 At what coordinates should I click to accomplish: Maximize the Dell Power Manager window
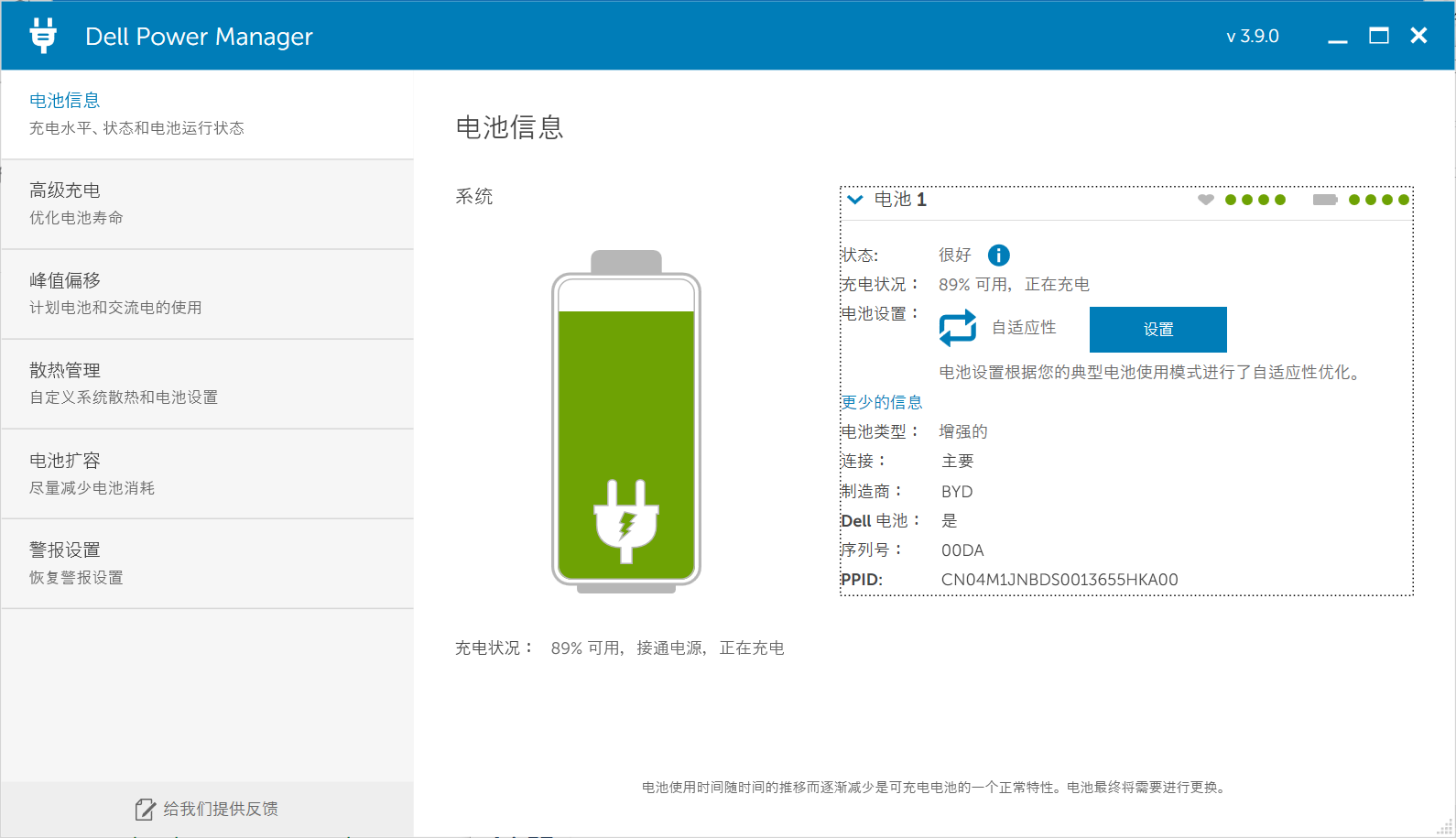(x=1378, y=36)
